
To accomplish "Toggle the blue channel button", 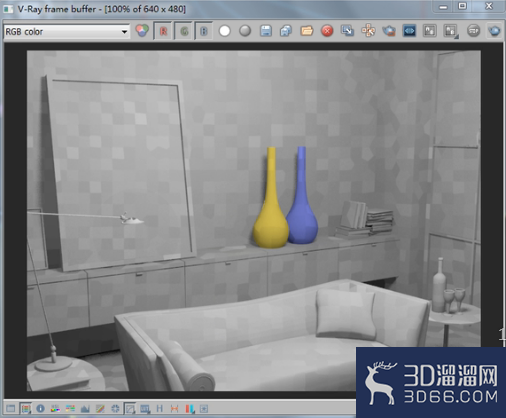I will [x=204, y=31].
